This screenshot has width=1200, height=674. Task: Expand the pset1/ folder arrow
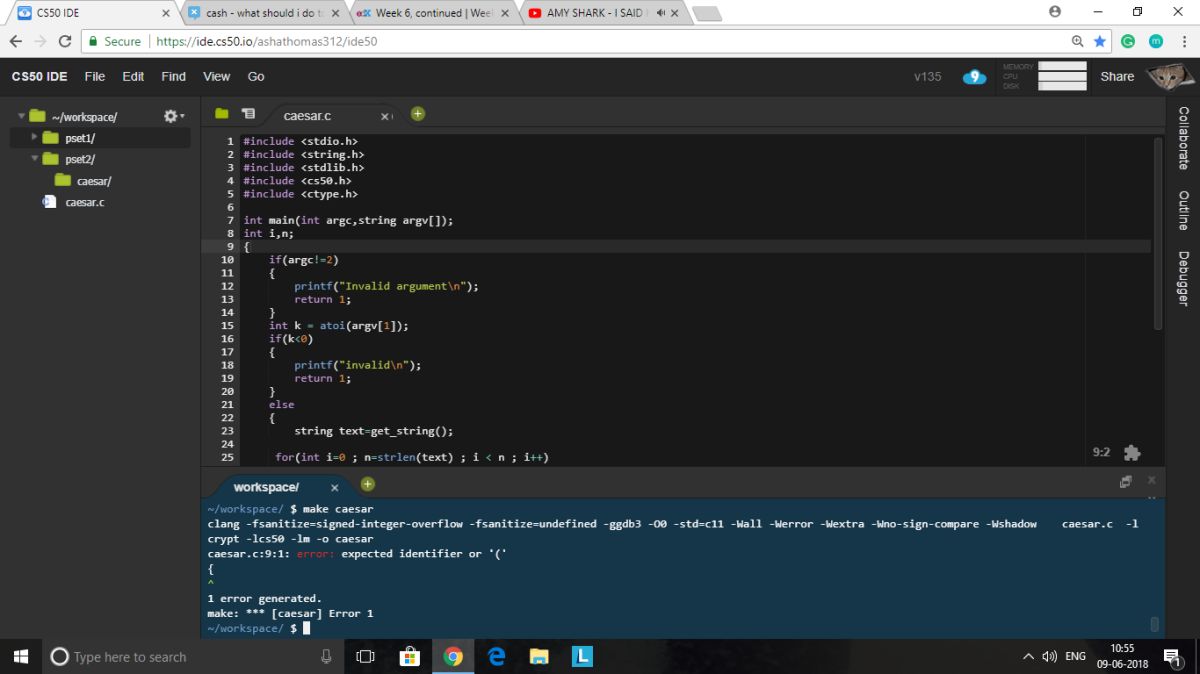34,137
